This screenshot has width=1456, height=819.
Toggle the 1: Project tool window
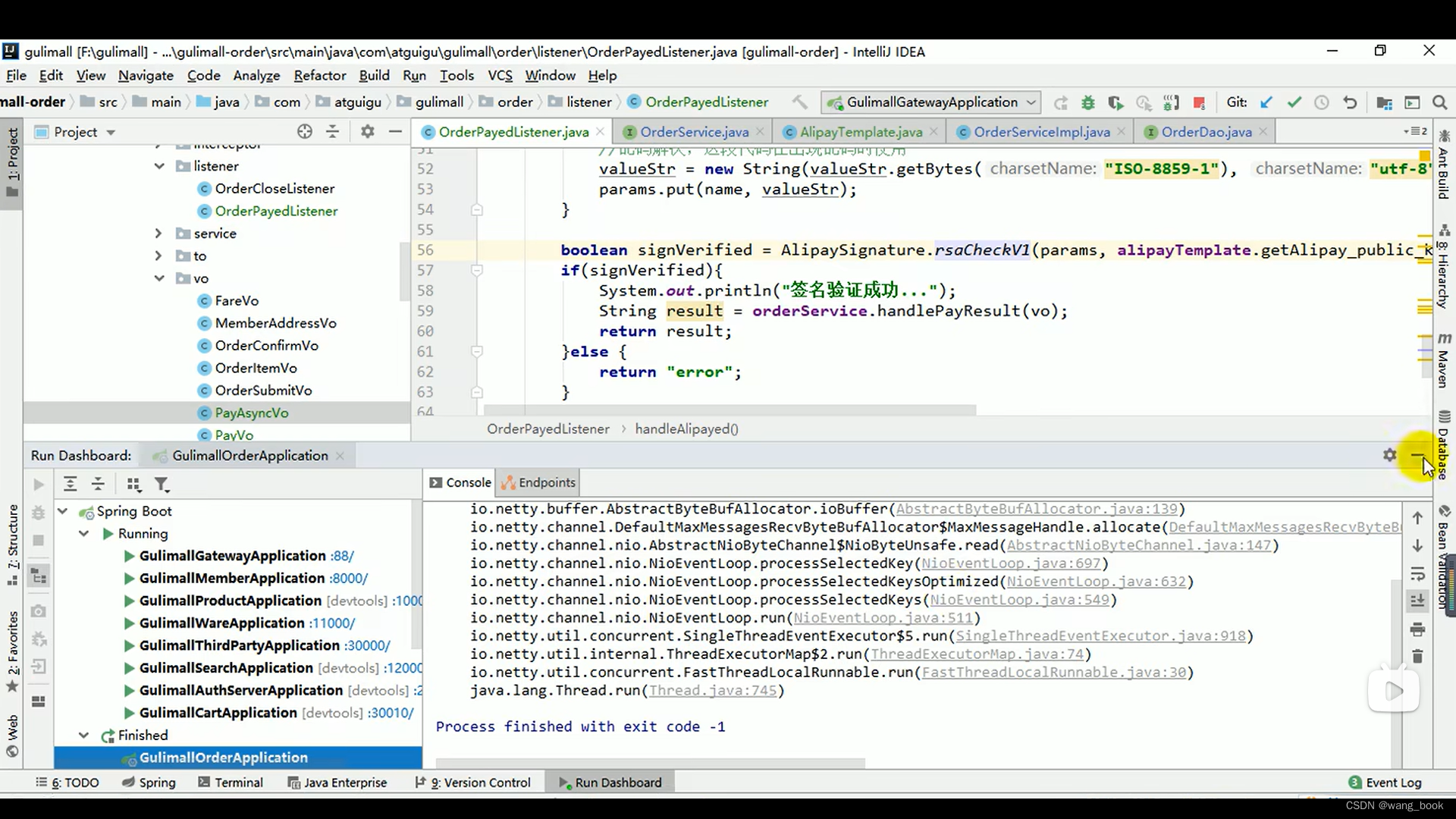(12, 162)
